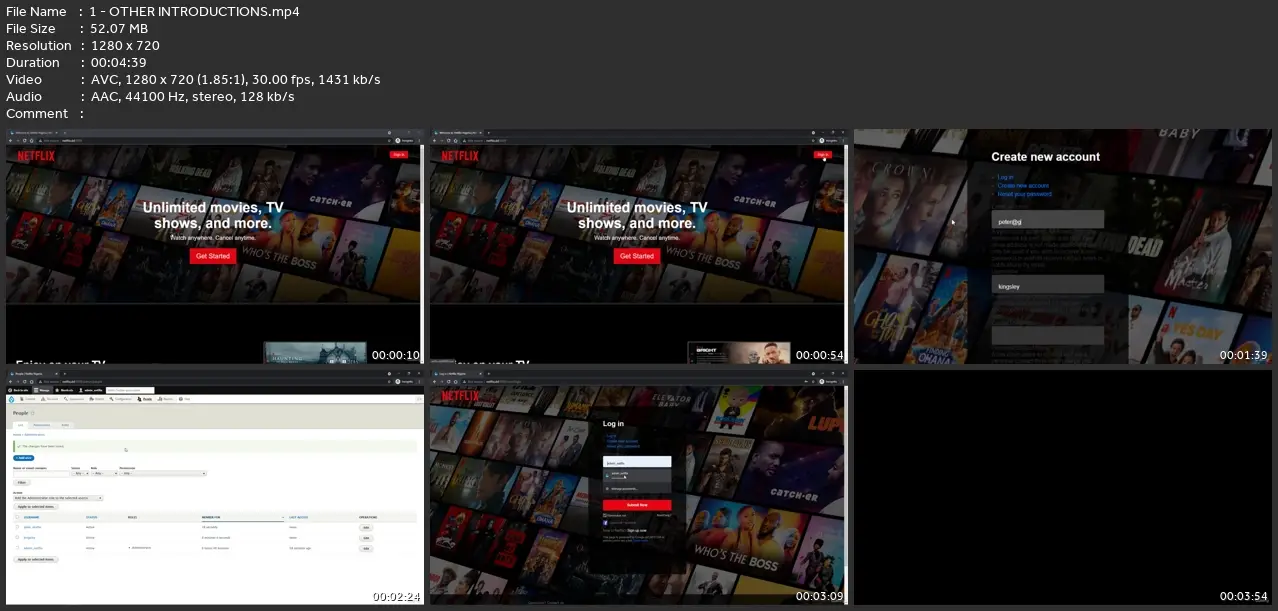Click Incognito icon in 00:03:09 thumbnail
This screenshot has height=611, width=1278.
824,381
